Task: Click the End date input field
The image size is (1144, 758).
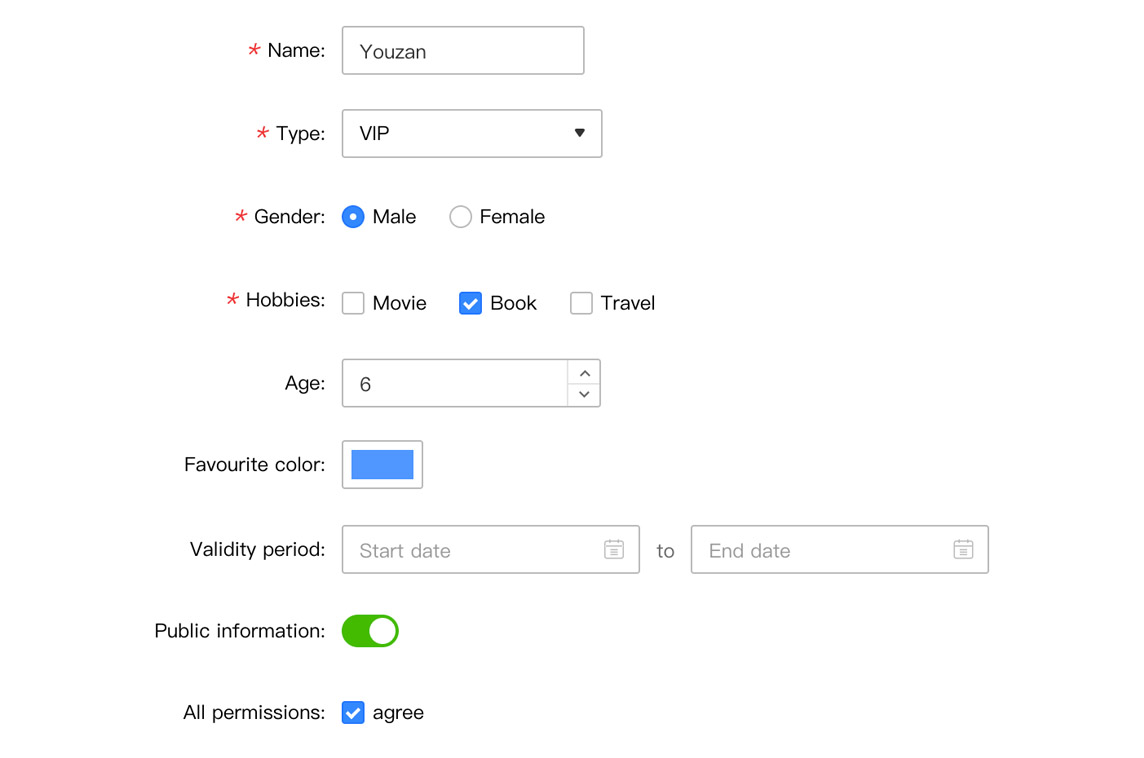Action: (x=840, y=549)
